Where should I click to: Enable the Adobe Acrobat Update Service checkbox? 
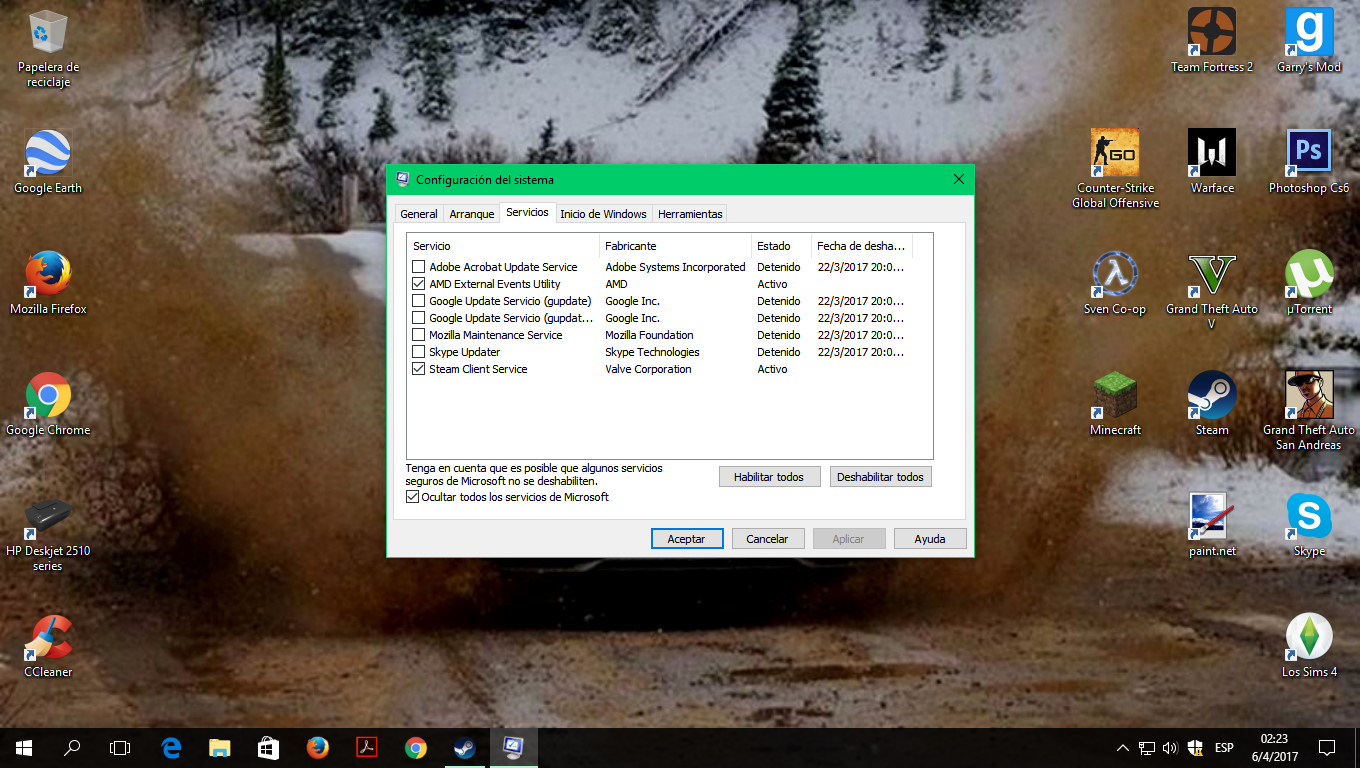[x=419, y=267]
